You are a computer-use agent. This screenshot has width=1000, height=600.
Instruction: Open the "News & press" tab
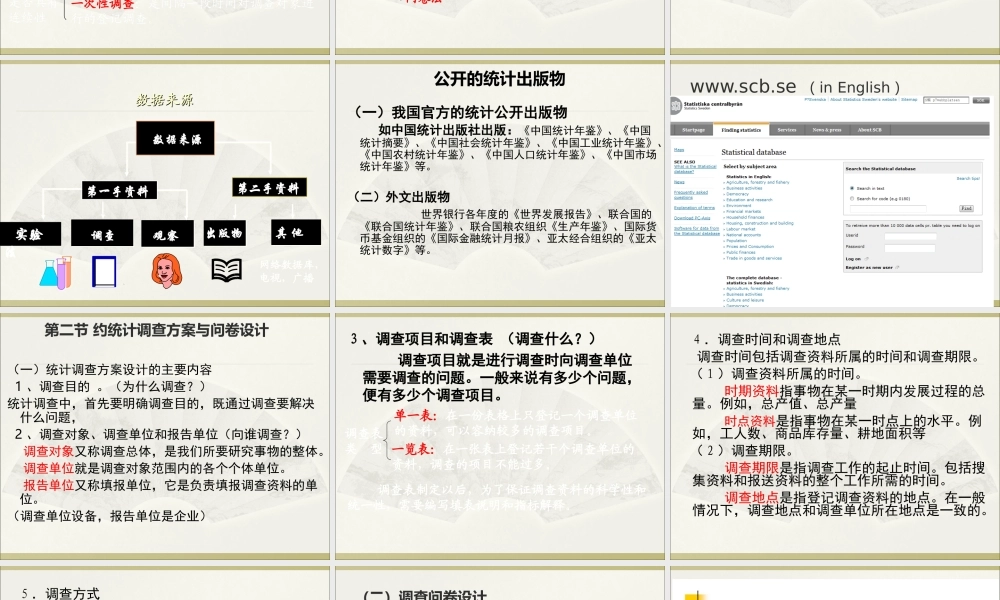tap(827, 130)
